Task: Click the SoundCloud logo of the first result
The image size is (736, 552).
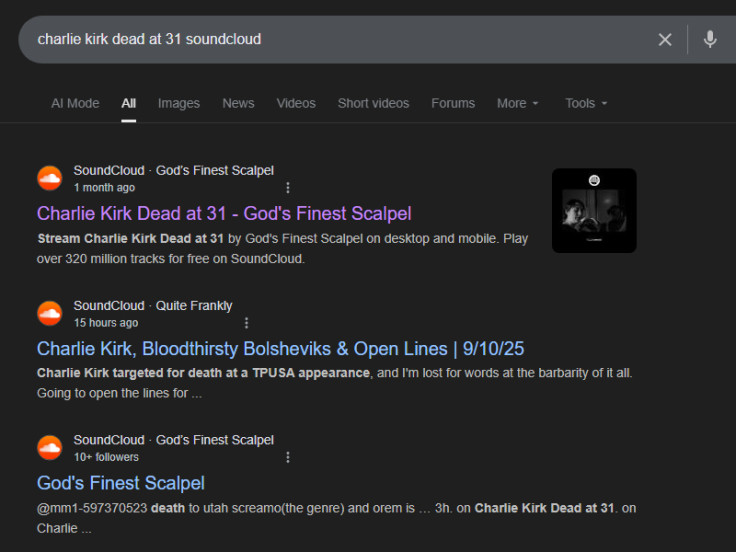Action: tap(49, 178)
